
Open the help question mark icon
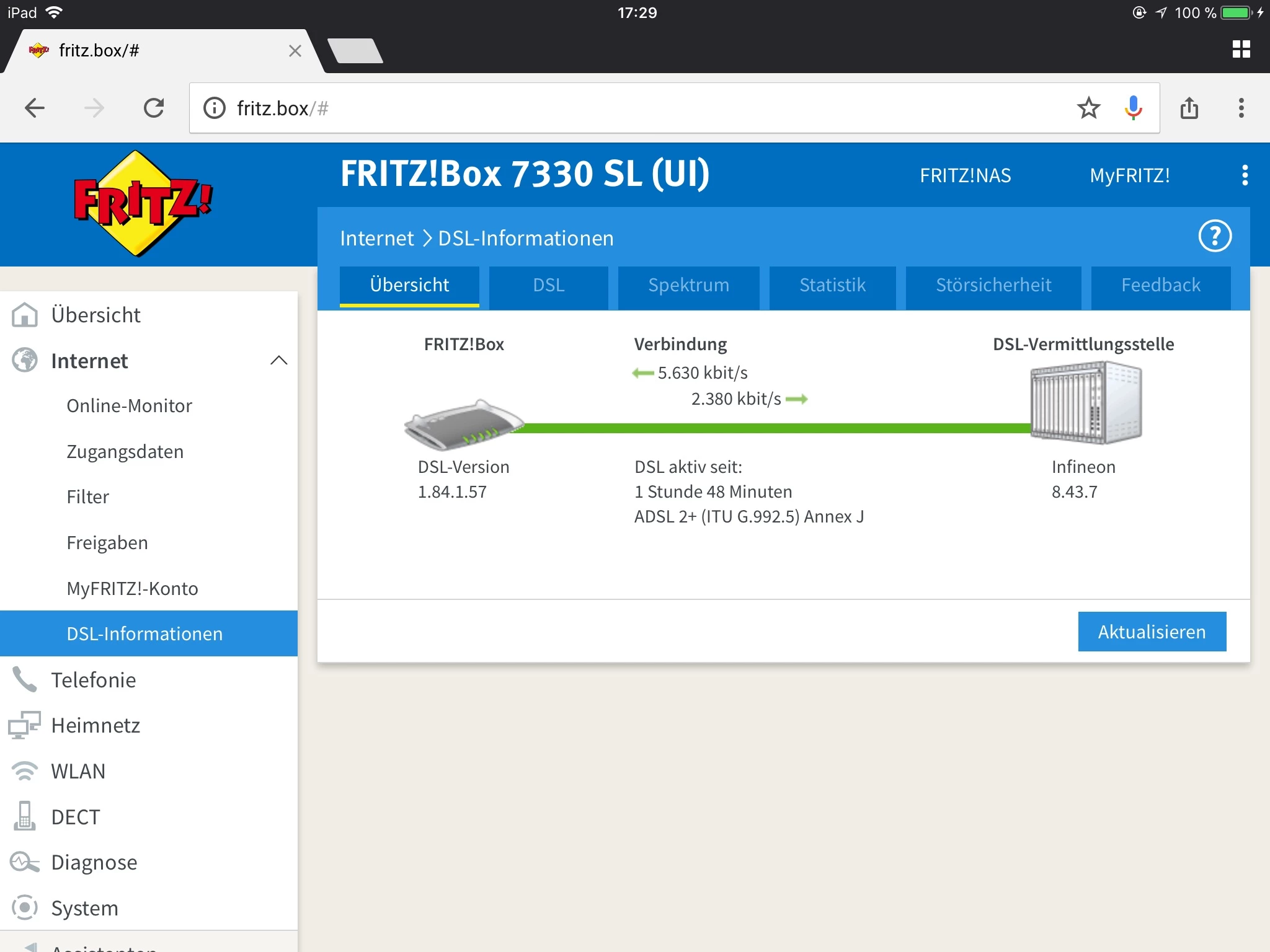[x=1215, y=236]
